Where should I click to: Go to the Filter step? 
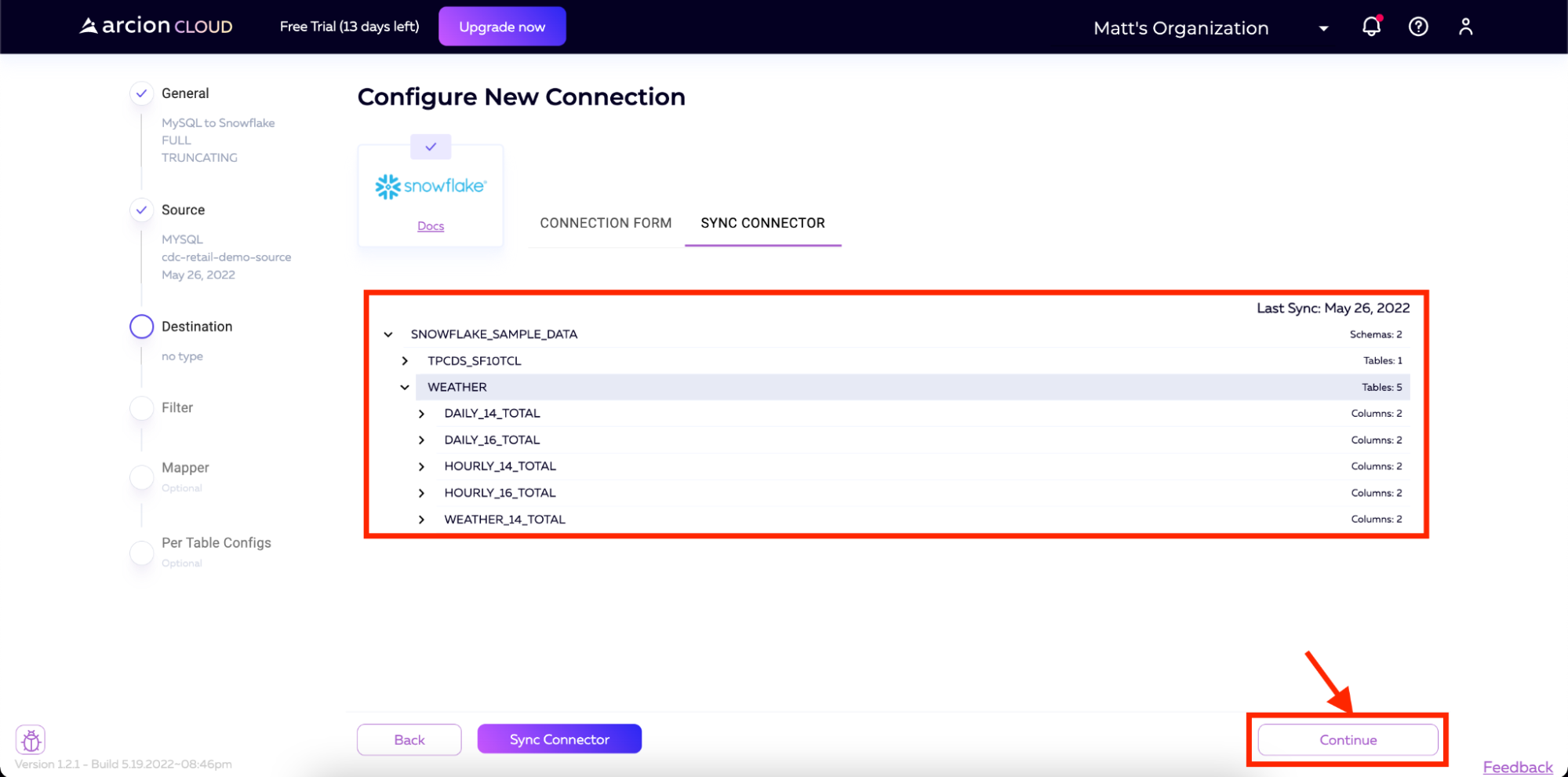point(177,407)
